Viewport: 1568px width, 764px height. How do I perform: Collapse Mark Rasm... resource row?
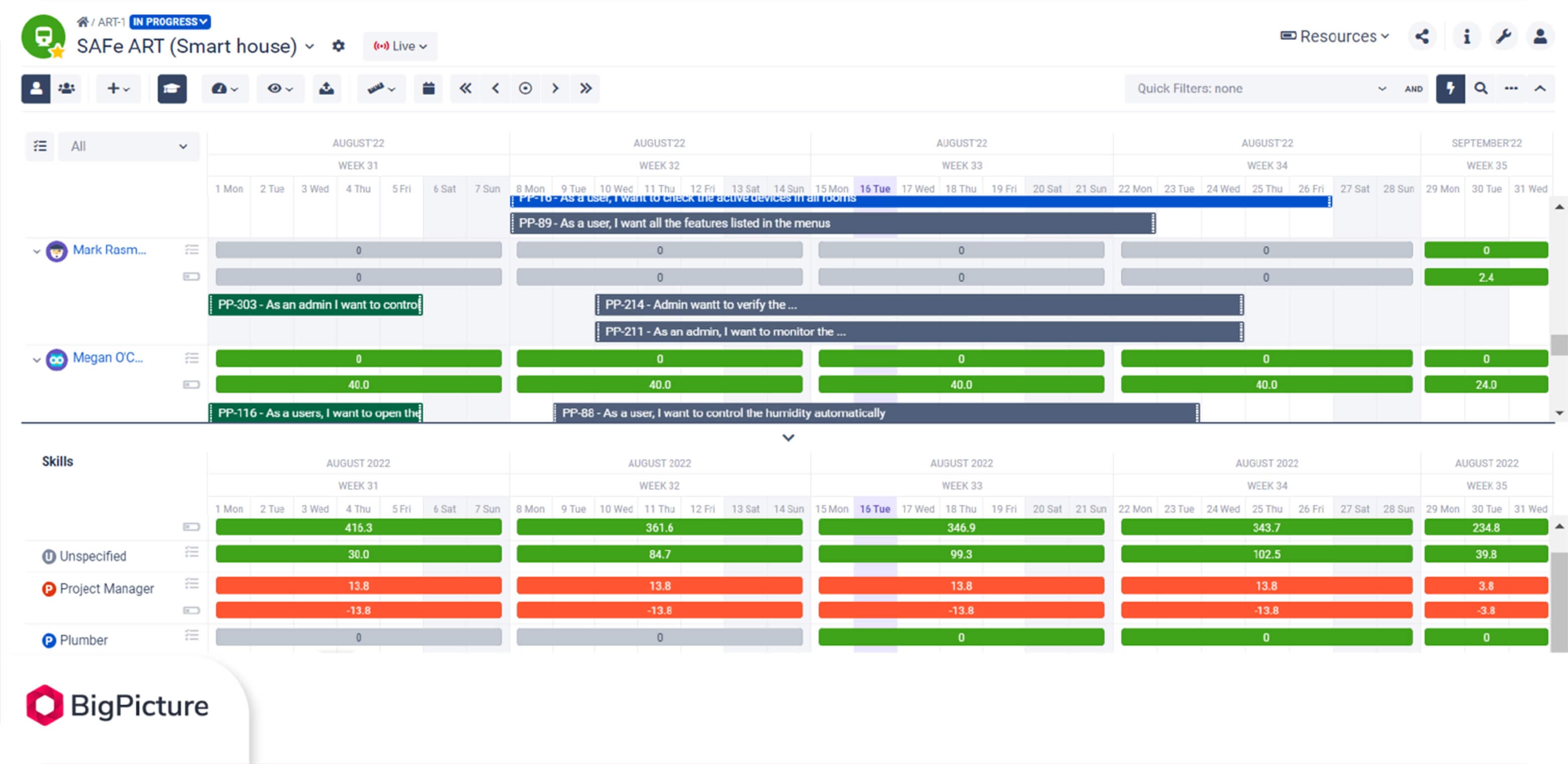click(x=37, y=251)
